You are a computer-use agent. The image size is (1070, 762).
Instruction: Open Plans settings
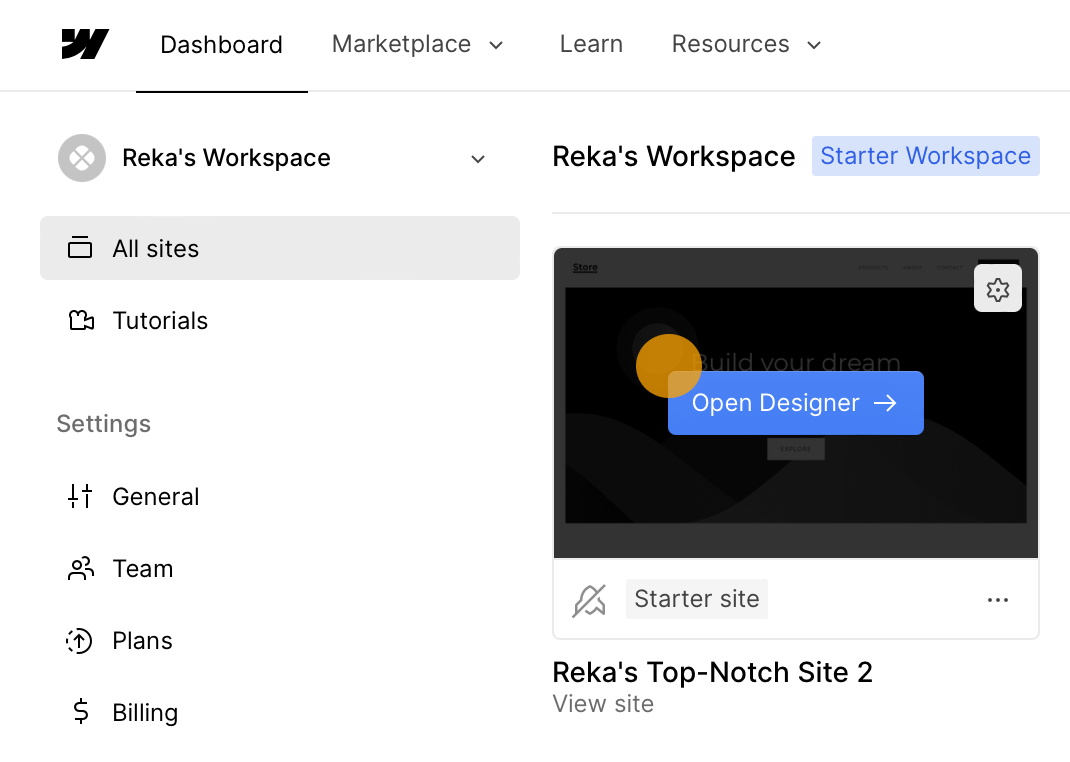click(x=142, y=641)
